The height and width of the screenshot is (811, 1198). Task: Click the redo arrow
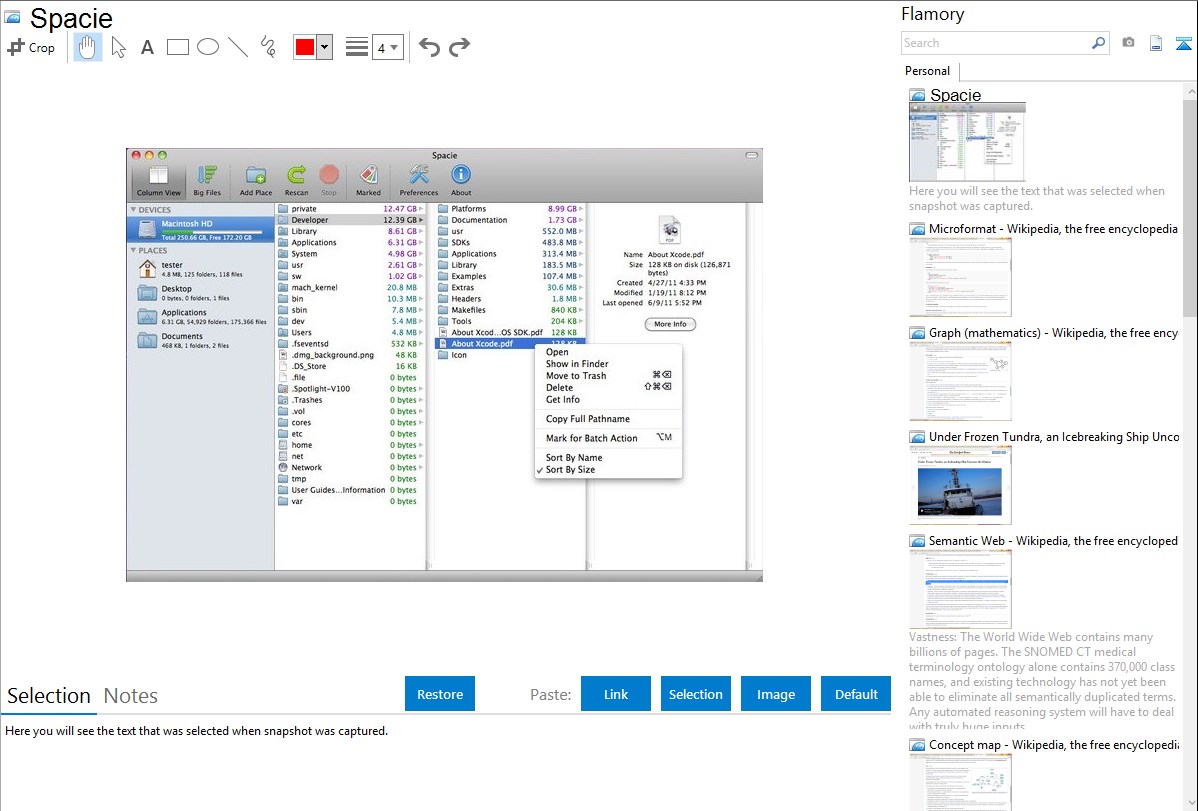tap(459, 47)
